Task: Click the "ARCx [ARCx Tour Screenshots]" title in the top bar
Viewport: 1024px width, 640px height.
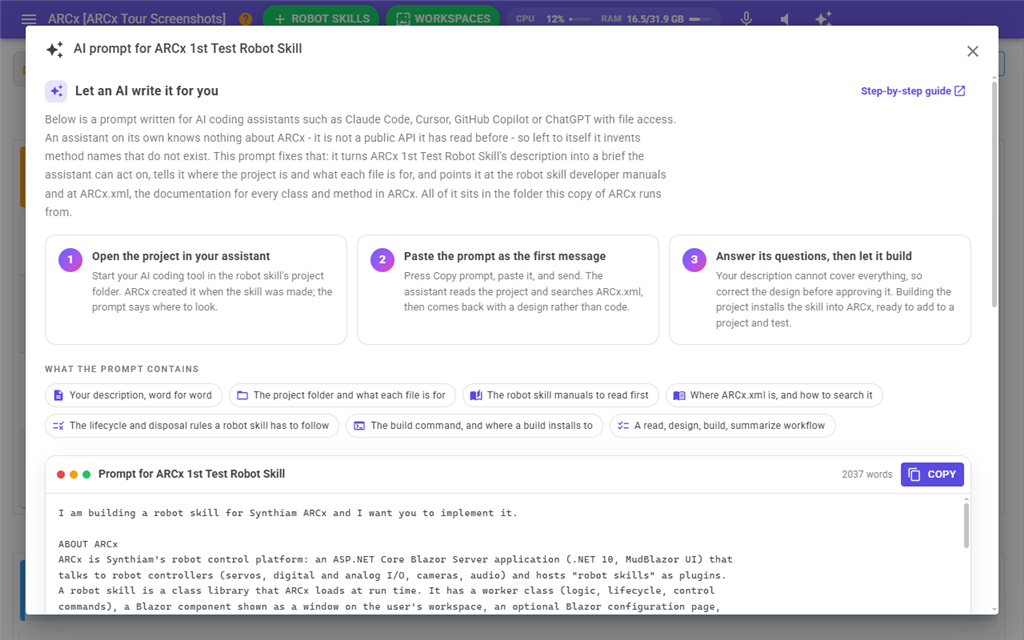Action: point(136,19)
